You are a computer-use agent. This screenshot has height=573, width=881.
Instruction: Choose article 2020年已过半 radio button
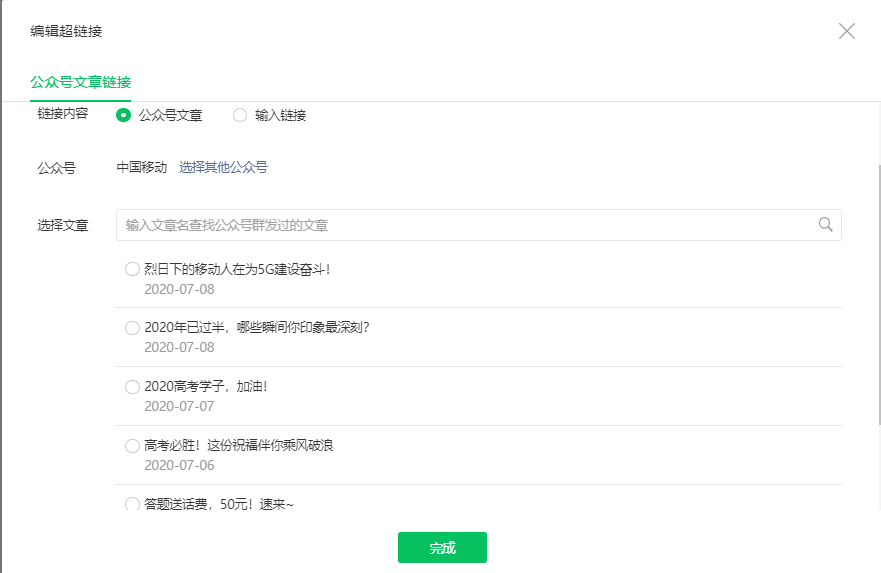coord(132,328)
